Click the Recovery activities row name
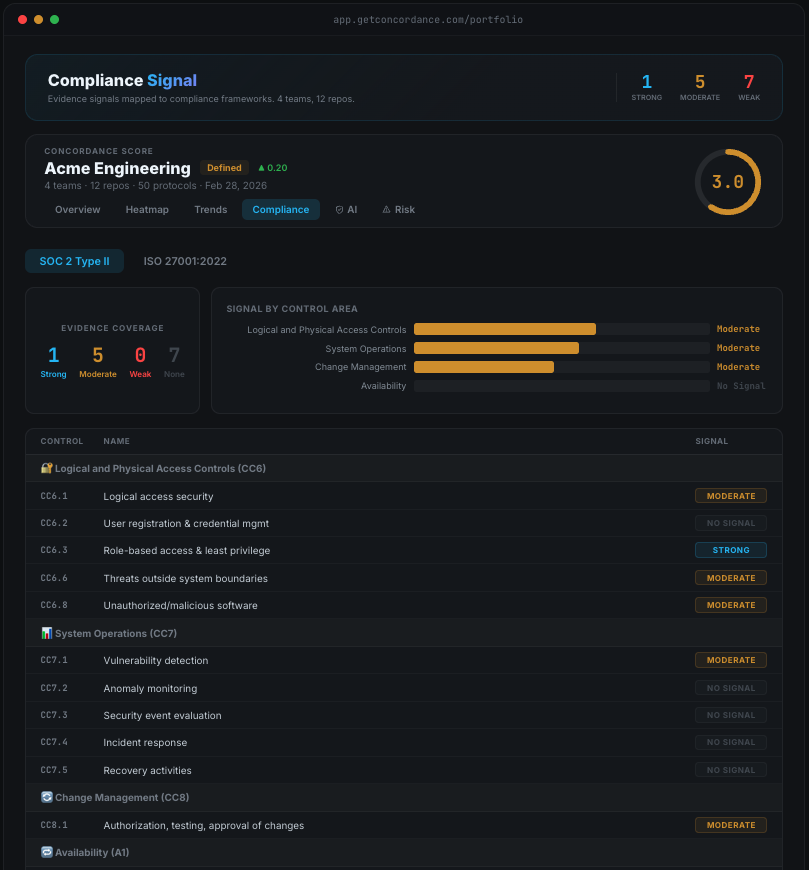The width and height of the screenshot is (809, 870). click(x=147, y=770)
